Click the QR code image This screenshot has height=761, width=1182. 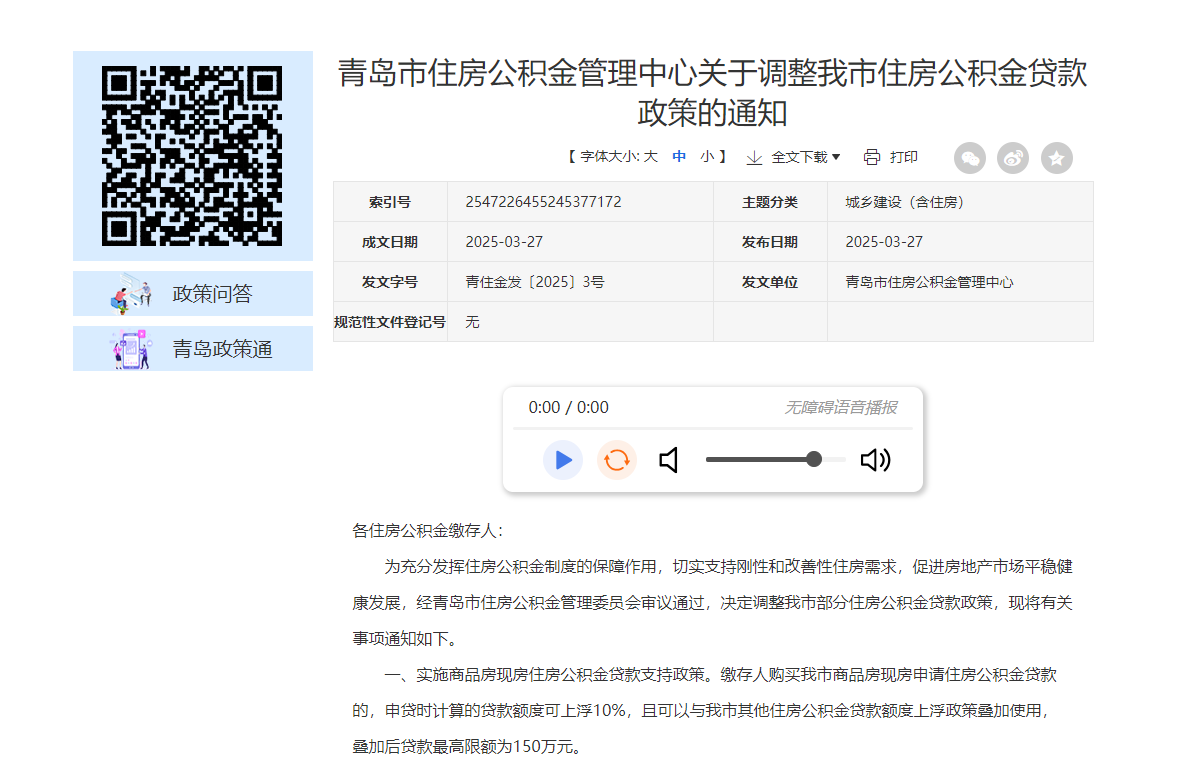192,155
